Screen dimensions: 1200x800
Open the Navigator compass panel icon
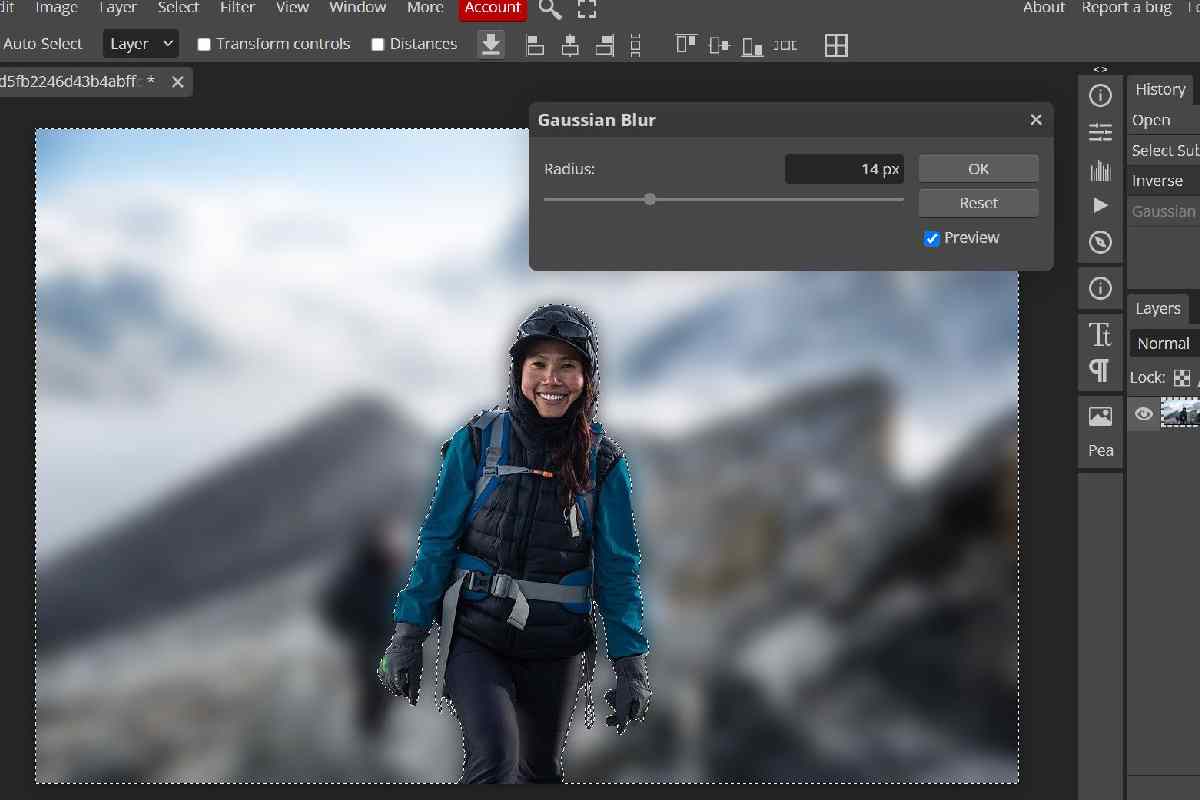[1100, 243]
